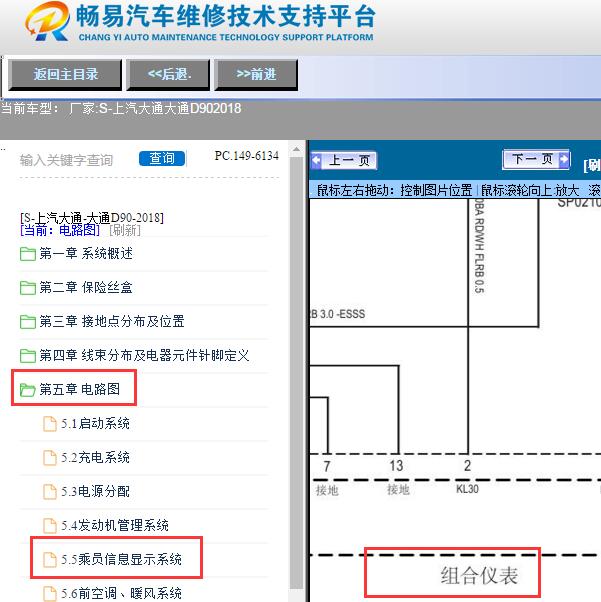Open 5.2充电系统 diagram
This screenshot has width=601, height=602.
(96, 457)
